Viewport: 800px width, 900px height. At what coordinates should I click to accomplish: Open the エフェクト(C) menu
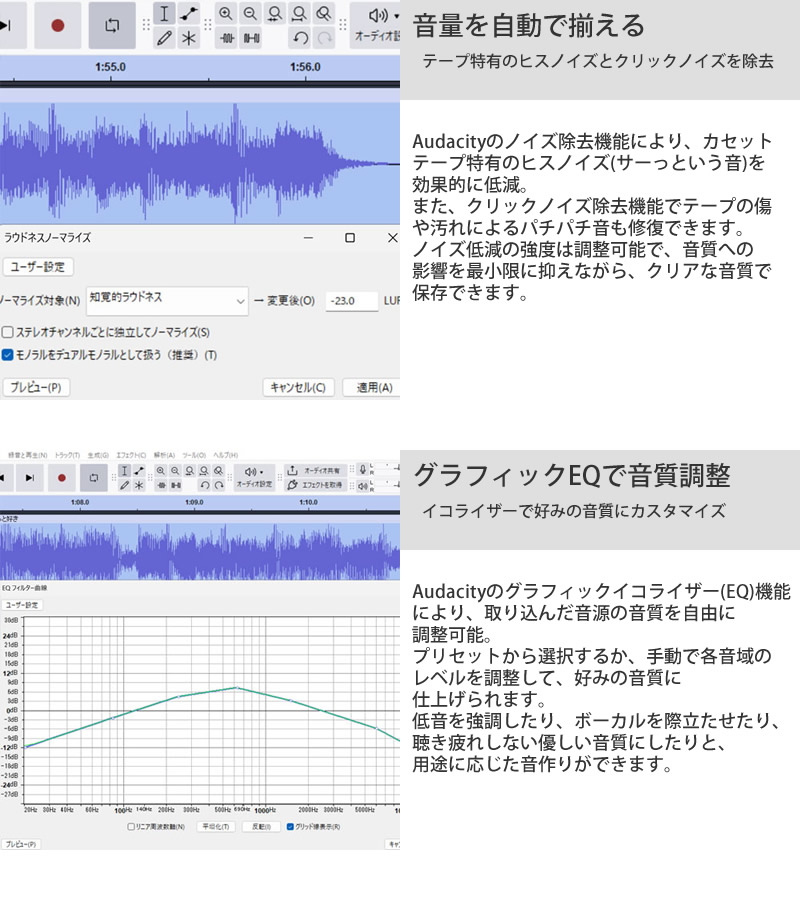130,456
